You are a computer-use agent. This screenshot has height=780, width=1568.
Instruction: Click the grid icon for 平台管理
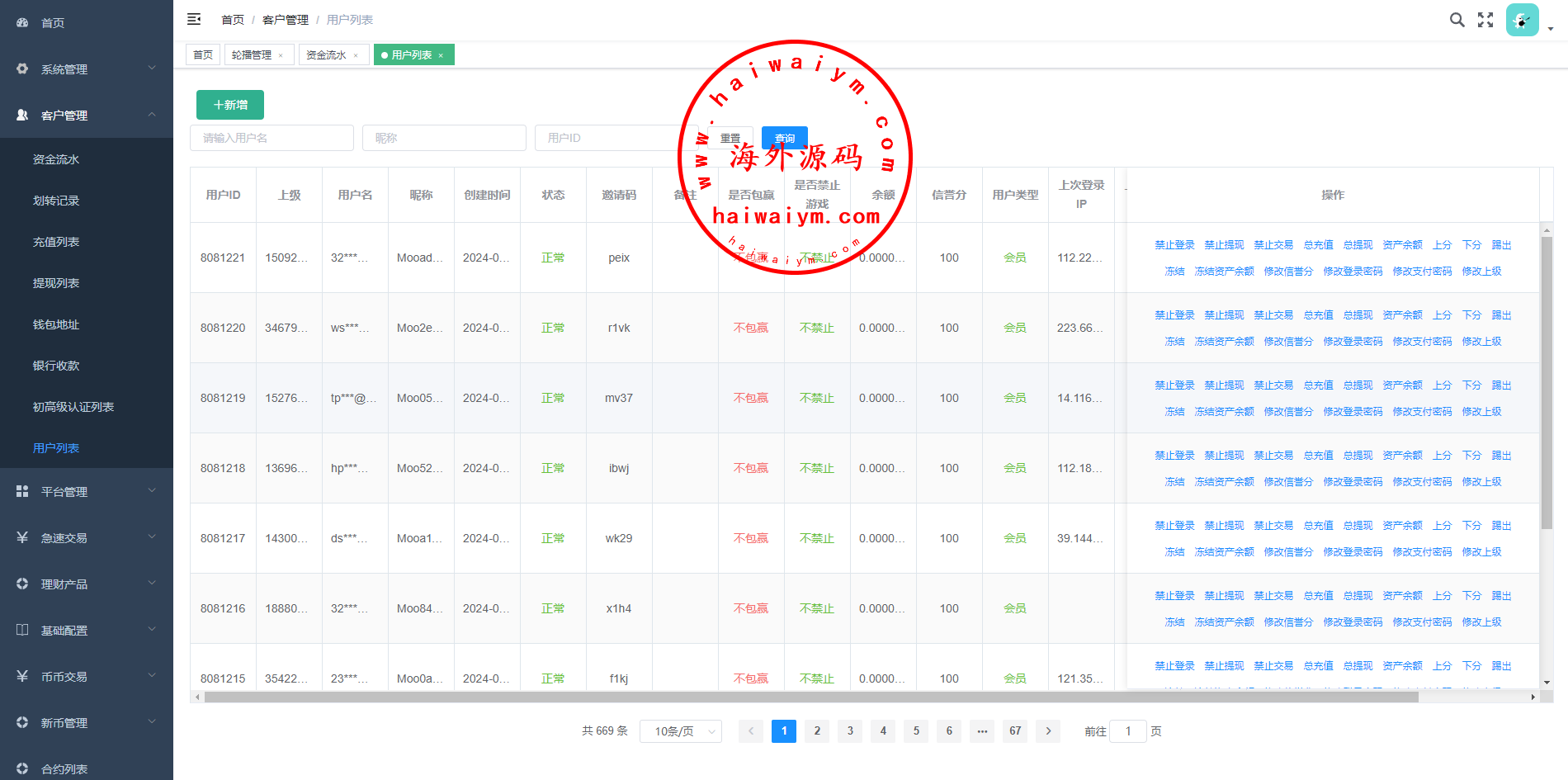[x=22, y=491]
